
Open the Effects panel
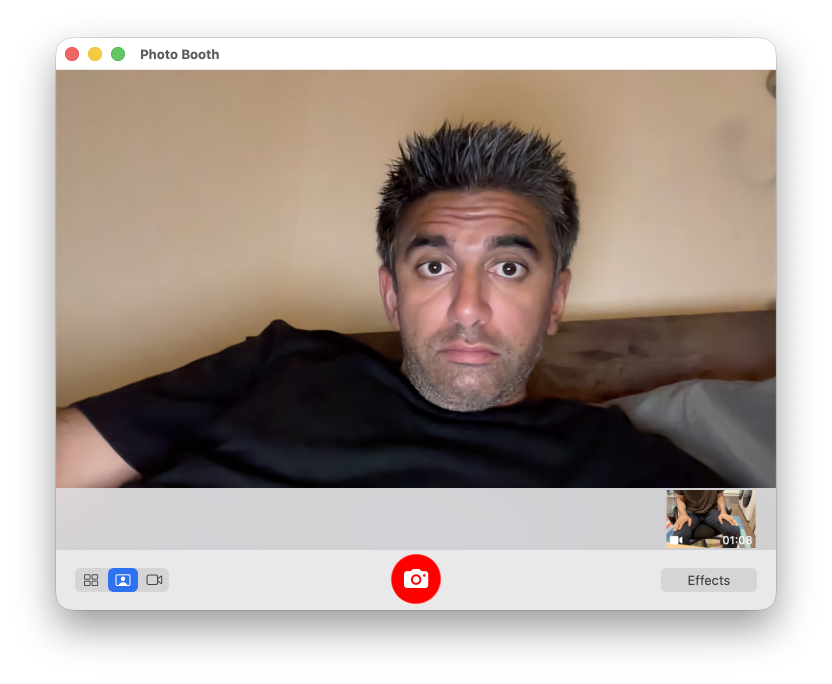click(708, 581)
